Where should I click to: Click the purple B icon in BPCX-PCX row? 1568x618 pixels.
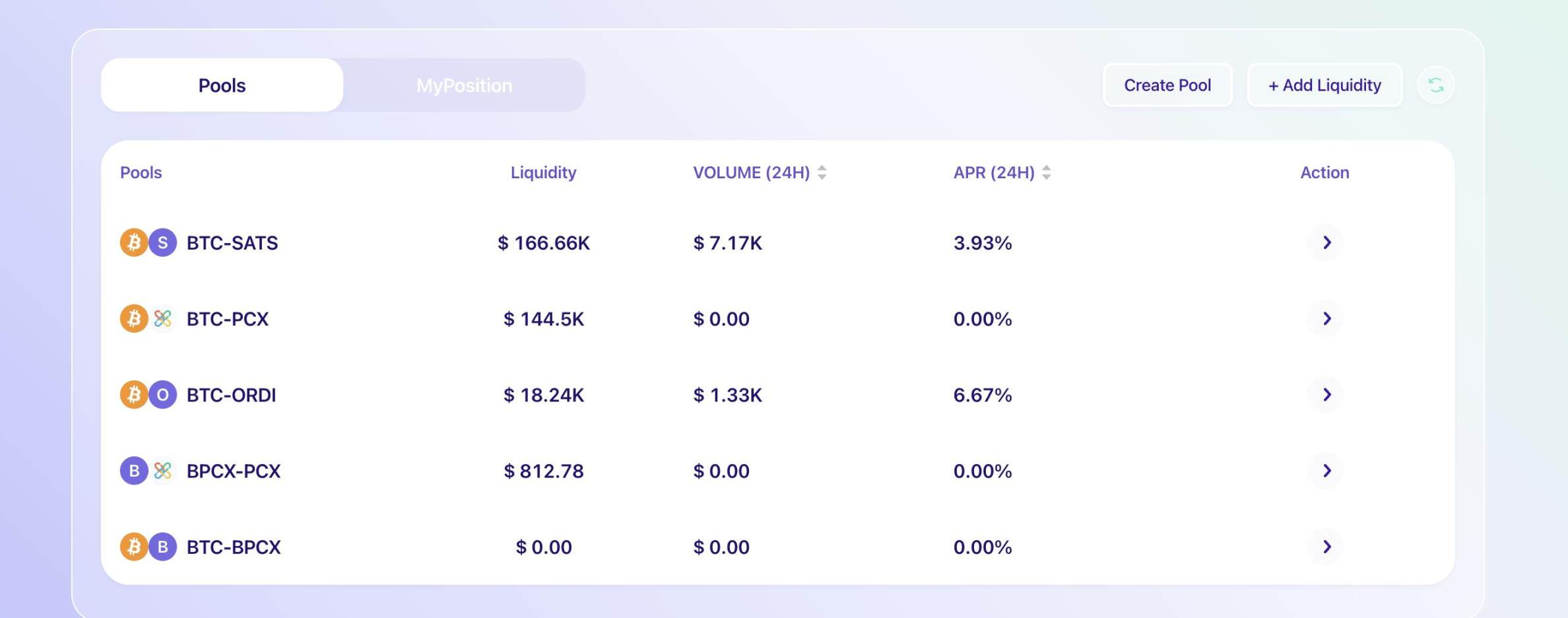(x=134, y=471)
